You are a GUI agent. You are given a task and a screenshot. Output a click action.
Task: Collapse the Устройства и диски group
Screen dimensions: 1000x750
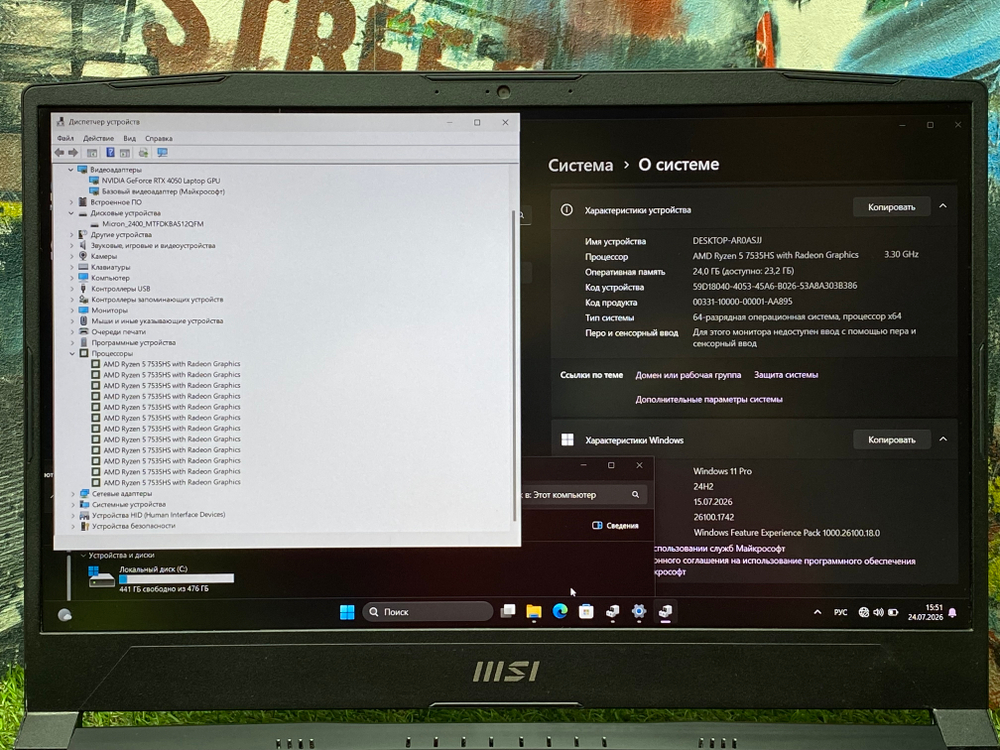83,555
